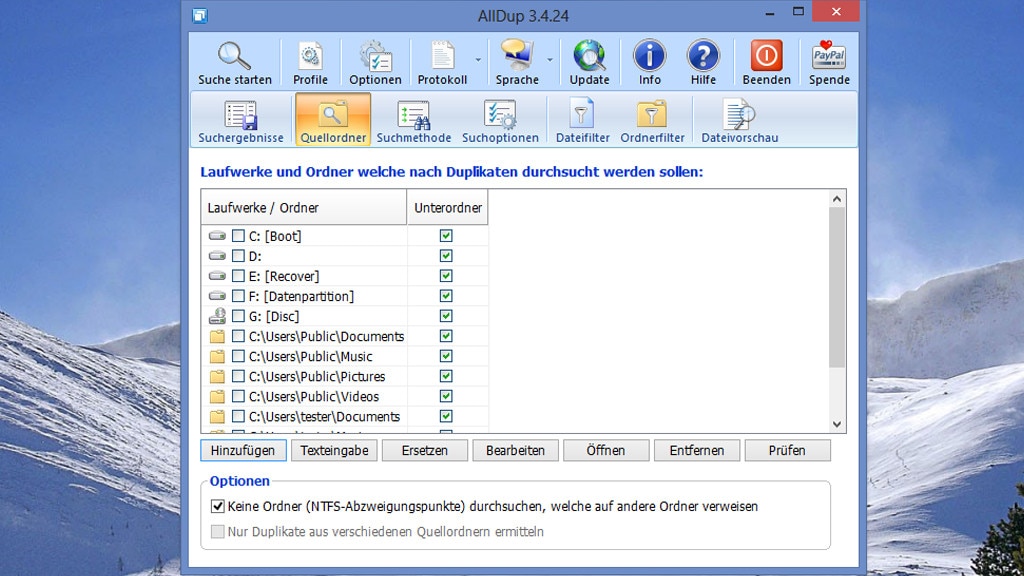Check the G: [Disc] checkbox

point(238,316)
